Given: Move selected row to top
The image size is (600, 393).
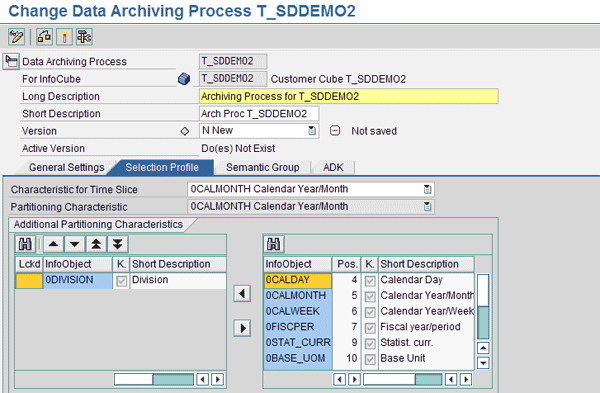Looking at the screenshot, I should (96, 244).
